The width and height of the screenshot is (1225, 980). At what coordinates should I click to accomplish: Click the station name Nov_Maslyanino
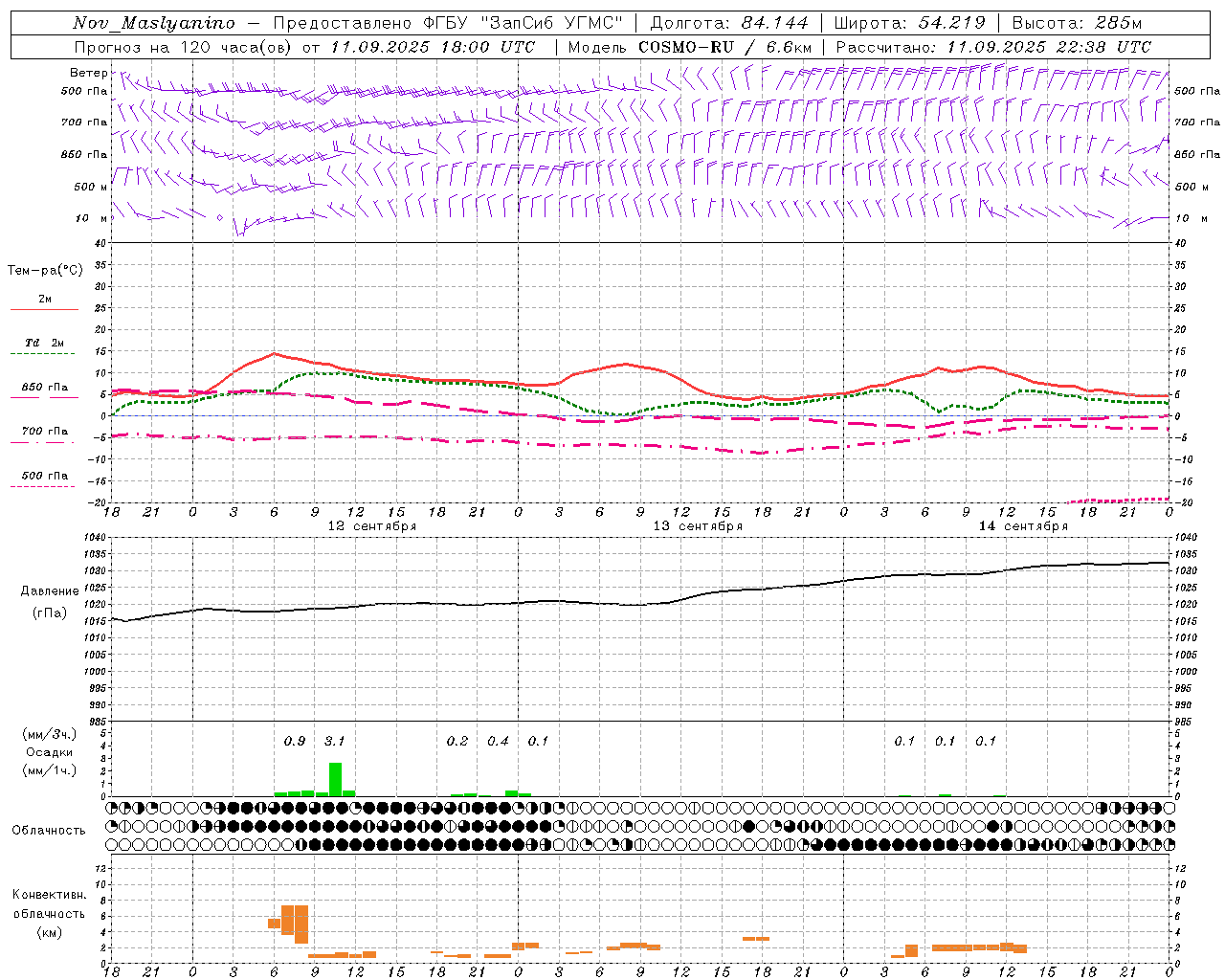click(x=154, y=23)
